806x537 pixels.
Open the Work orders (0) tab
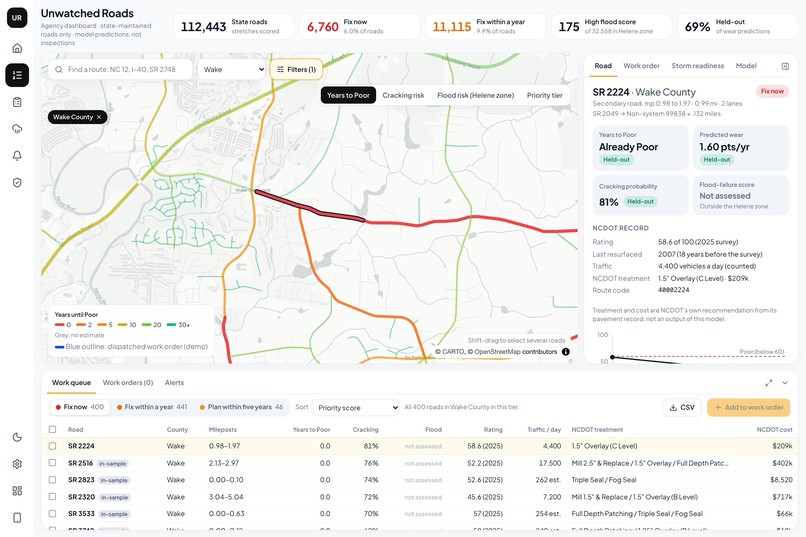point(128,383)
